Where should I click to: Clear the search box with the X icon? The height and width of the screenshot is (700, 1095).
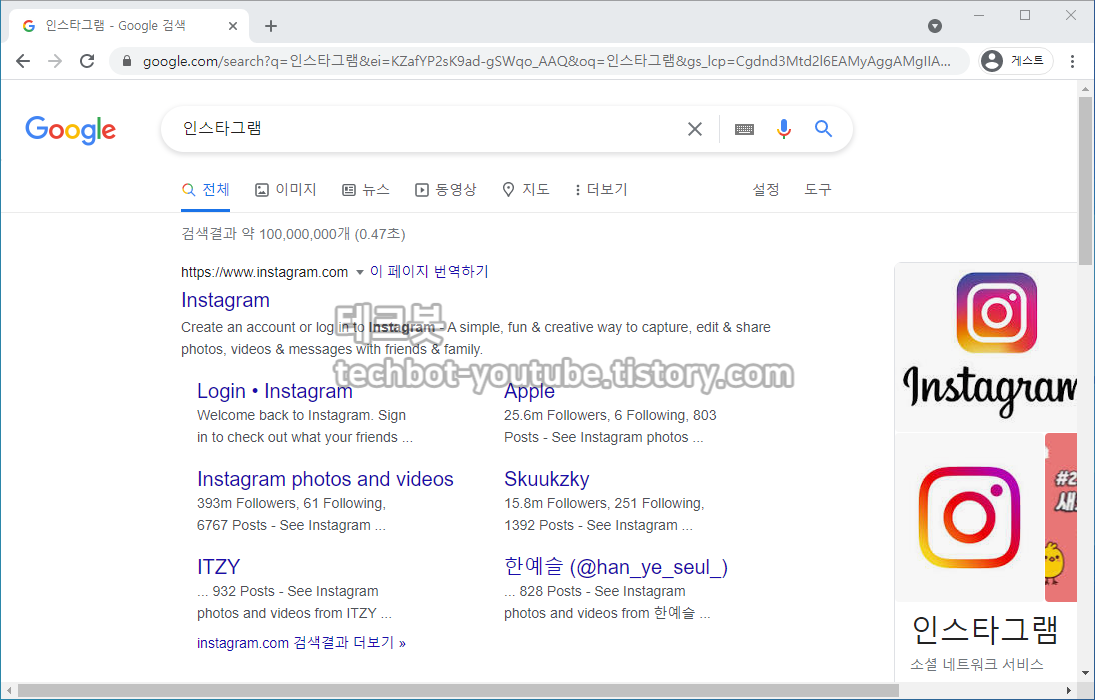[695, 129]
